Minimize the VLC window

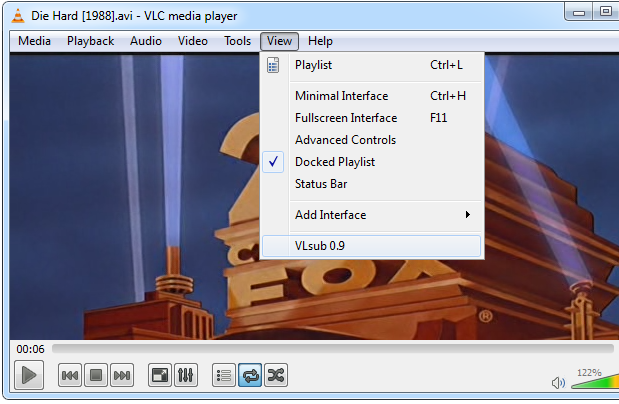point(579,13)
